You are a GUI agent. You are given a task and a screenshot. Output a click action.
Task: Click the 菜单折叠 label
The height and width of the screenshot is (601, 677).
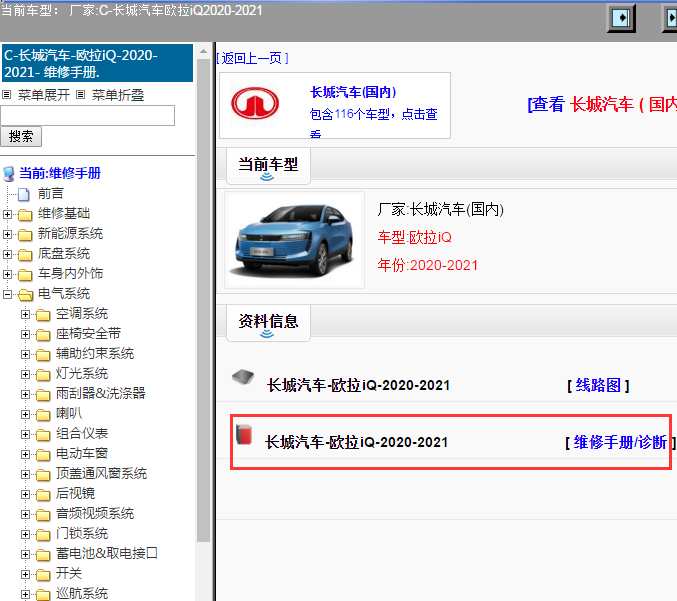[117, 95]
